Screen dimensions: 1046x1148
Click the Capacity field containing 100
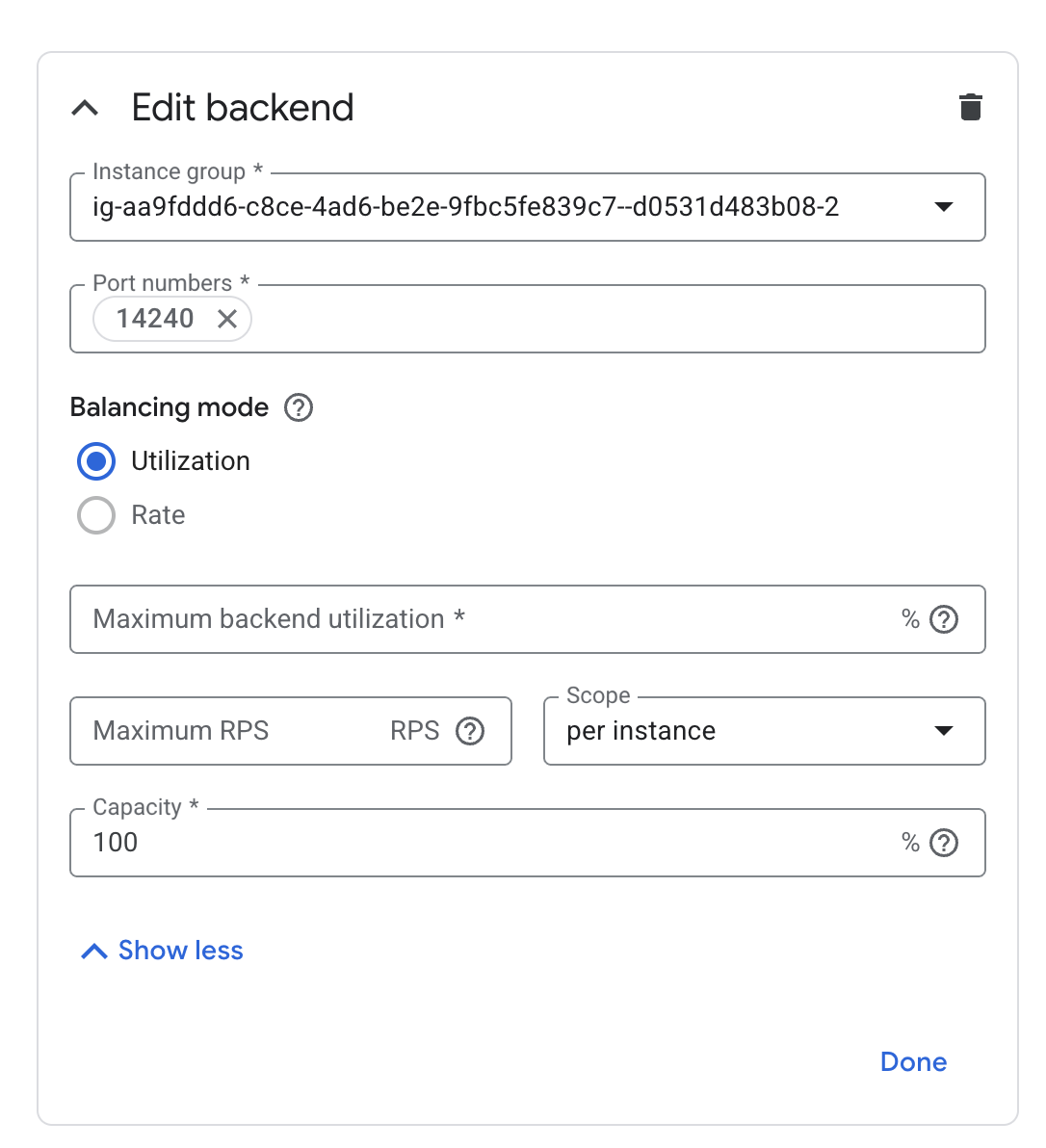coord(482,843)
